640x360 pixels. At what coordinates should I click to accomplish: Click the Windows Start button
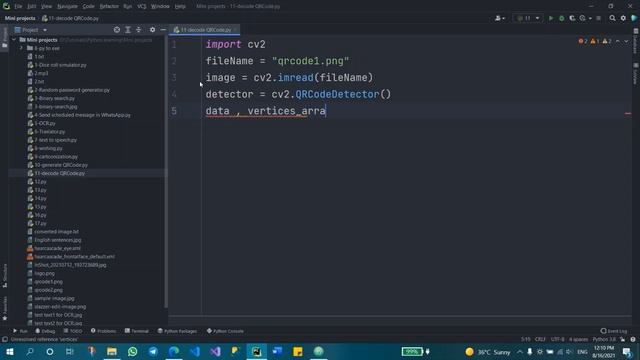(9, 351)
